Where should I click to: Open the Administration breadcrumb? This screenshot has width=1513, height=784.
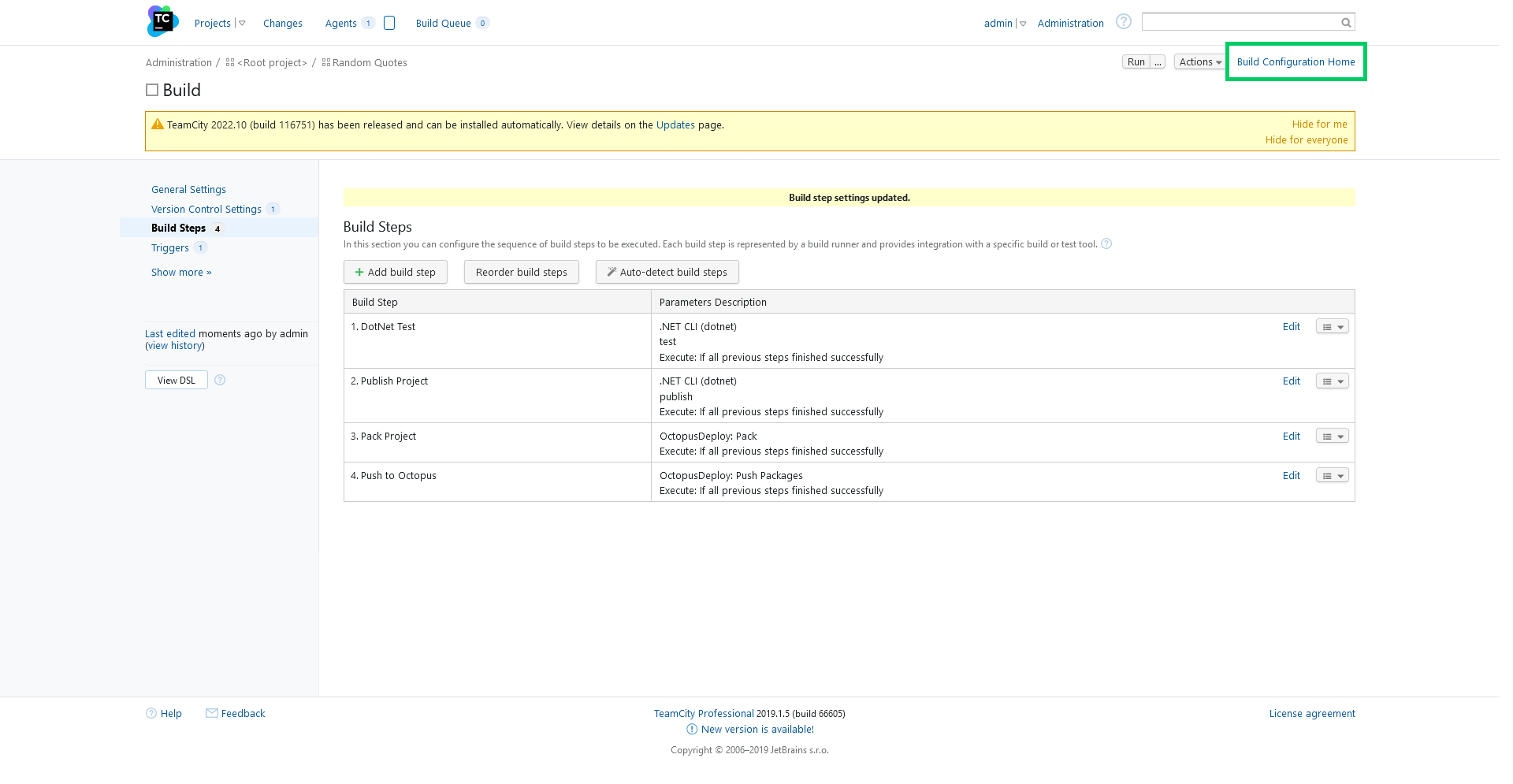point(178,63)
